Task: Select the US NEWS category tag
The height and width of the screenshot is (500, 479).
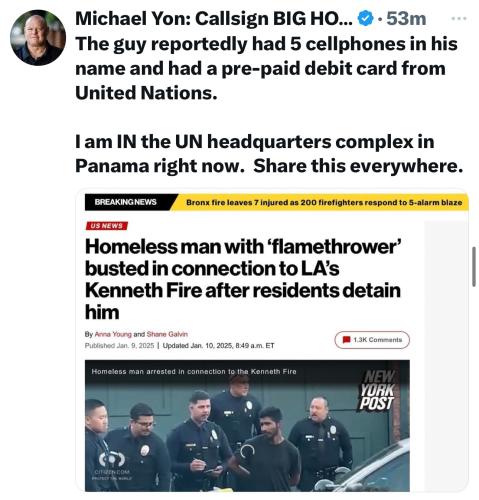Action: point(107,226)
